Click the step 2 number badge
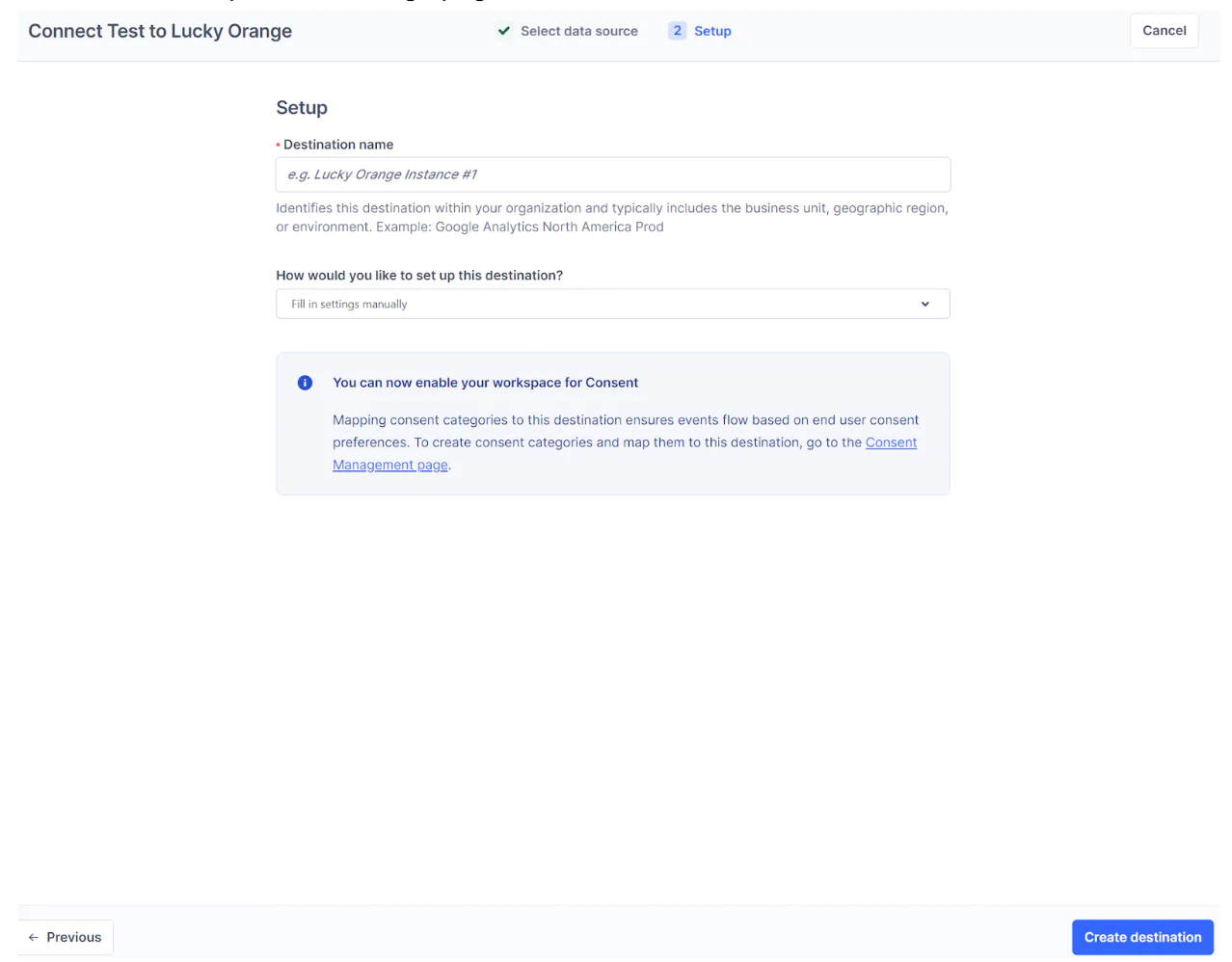Screen dimensions: 1232x962 point(677,31)
